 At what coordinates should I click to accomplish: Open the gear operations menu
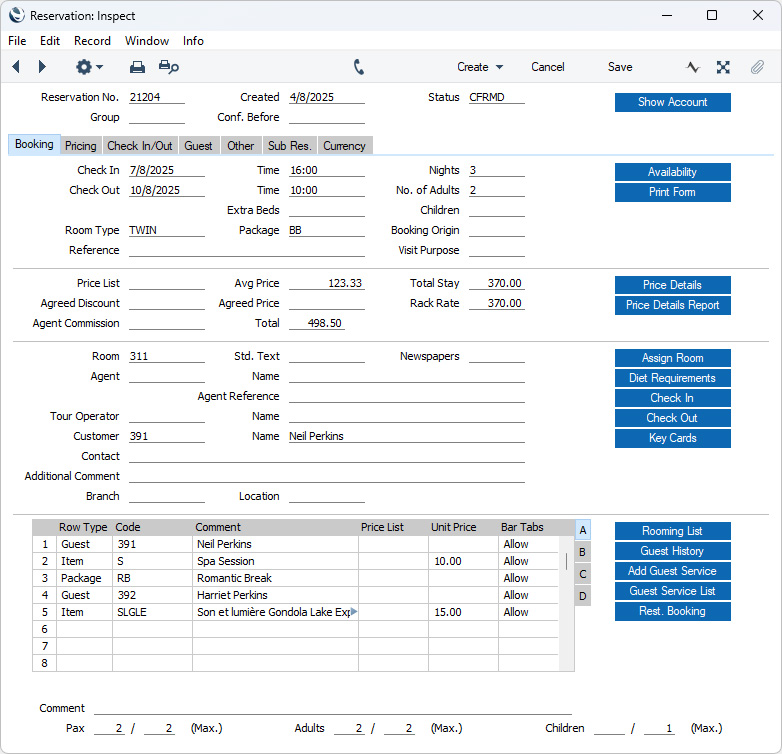pyautogui.click(x=89, y=66)
